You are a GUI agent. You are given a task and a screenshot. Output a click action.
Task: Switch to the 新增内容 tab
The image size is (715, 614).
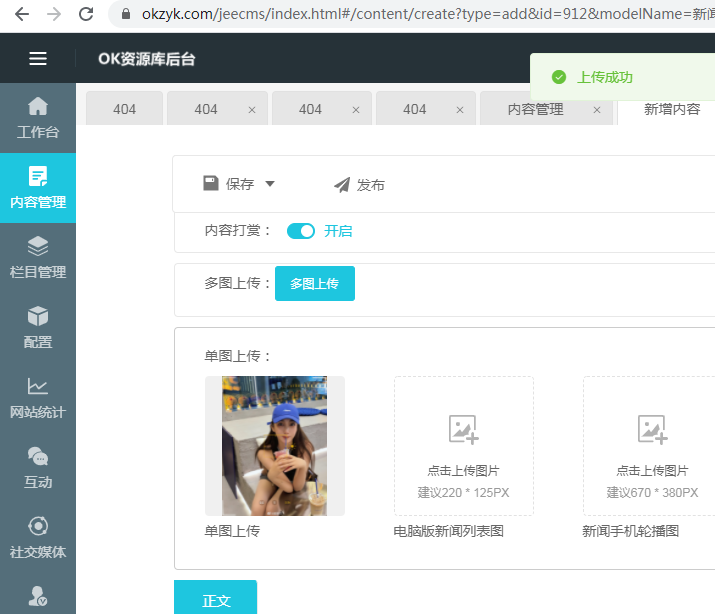click(x=672, y=109)
